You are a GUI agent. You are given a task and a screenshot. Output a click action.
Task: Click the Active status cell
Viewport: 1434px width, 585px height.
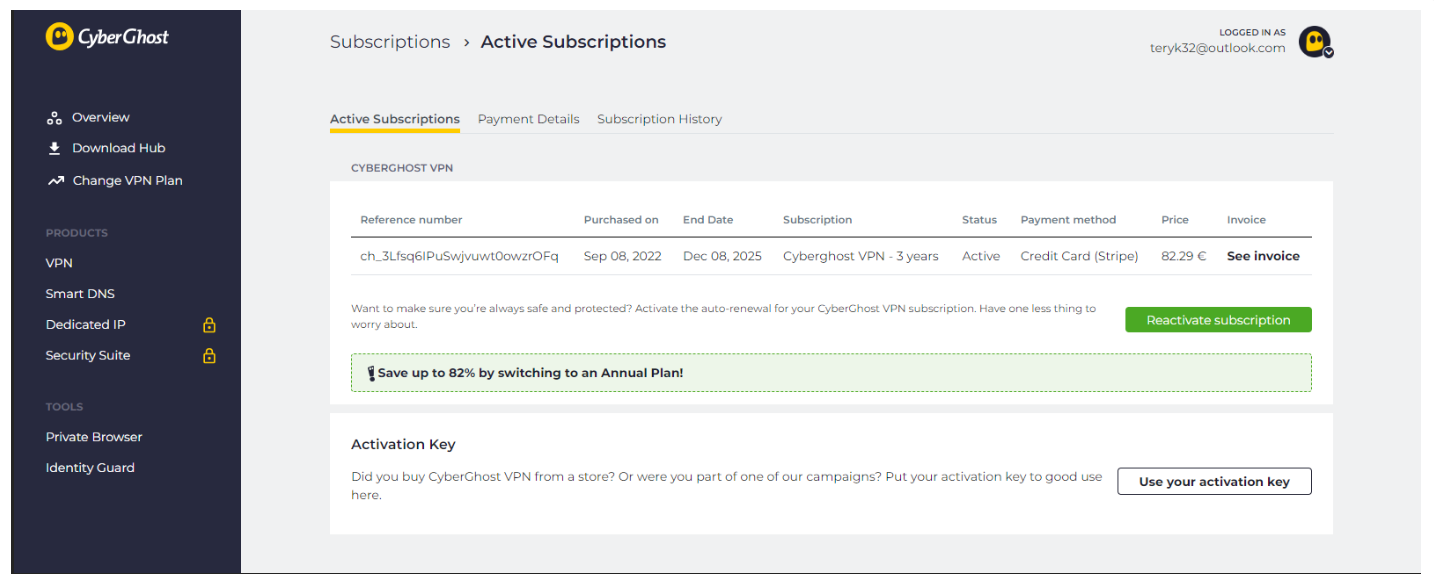[x=981, y=256]
